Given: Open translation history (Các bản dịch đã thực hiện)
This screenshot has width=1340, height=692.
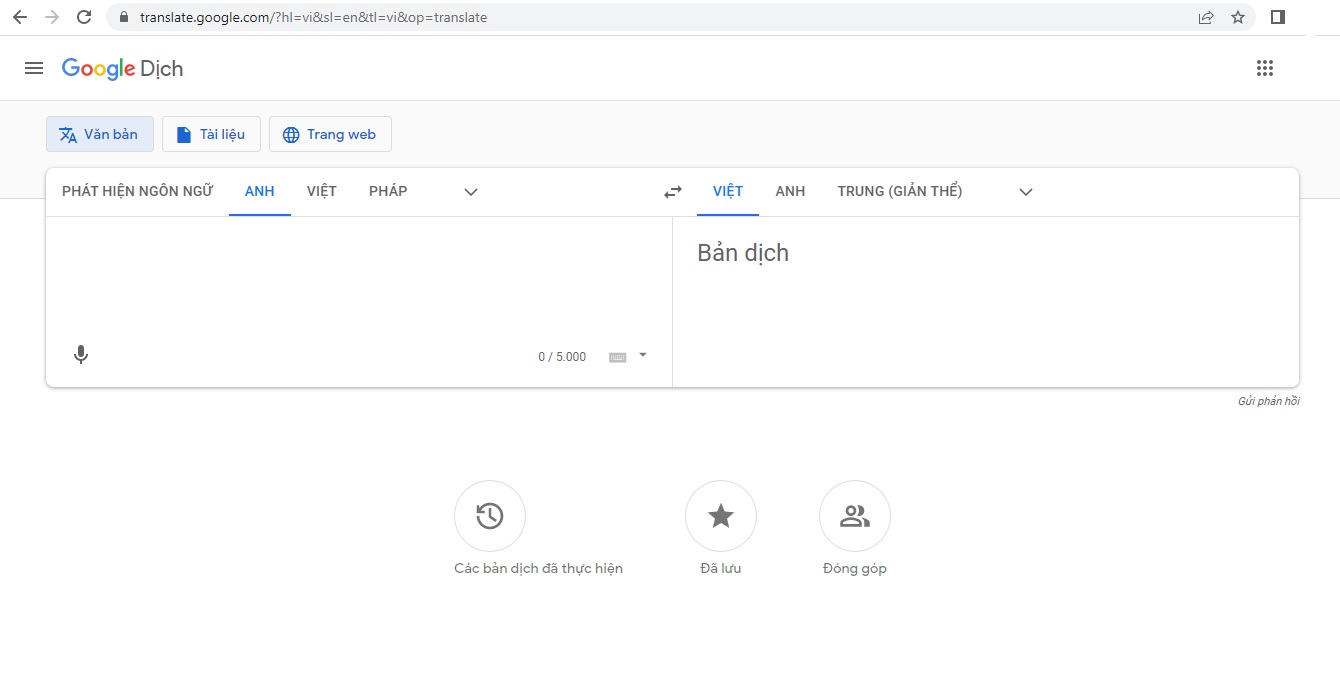Looking at the screenshot, I should pyautogui.click(x=489, y=516).
